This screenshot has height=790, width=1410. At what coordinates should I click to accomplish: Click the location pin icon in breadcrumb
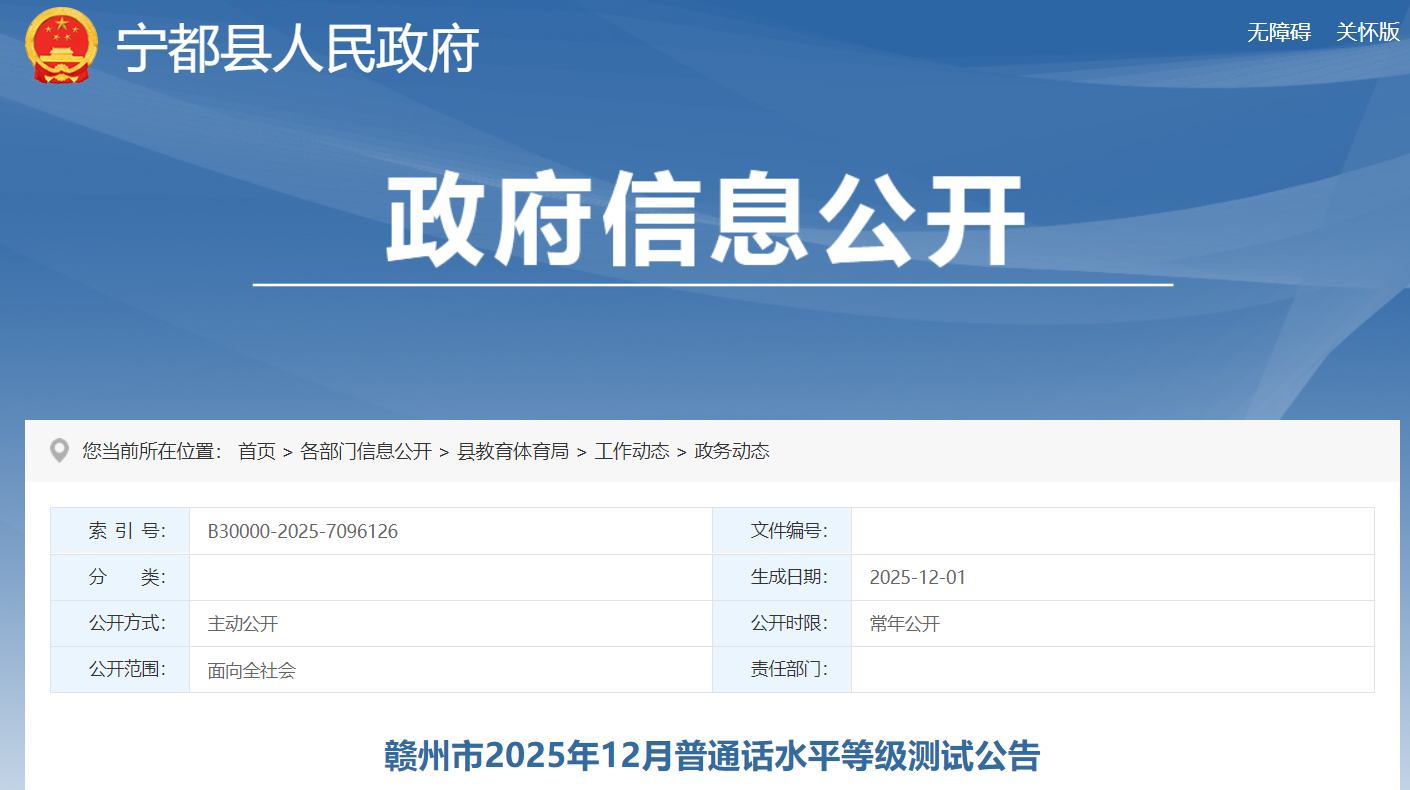click(60, 451)
